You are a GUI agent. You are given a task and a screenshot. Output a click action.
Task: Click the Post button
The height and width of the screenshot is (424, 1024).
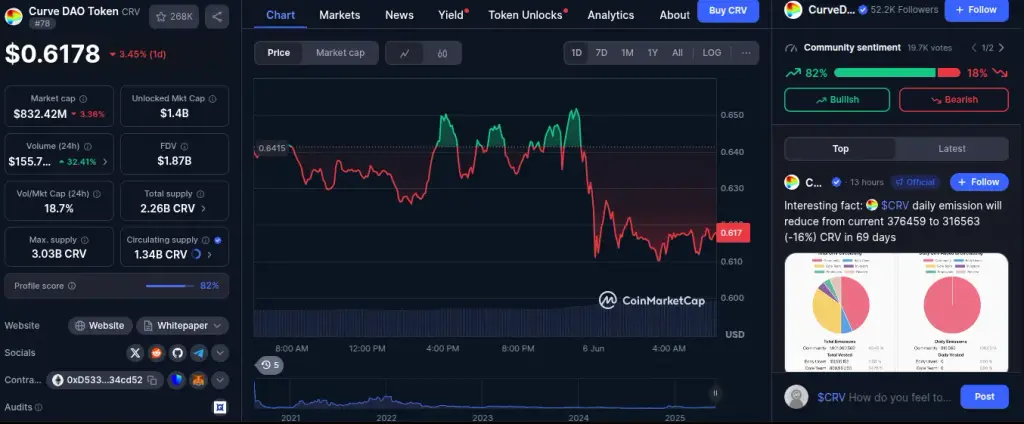[x=984, y=397]
